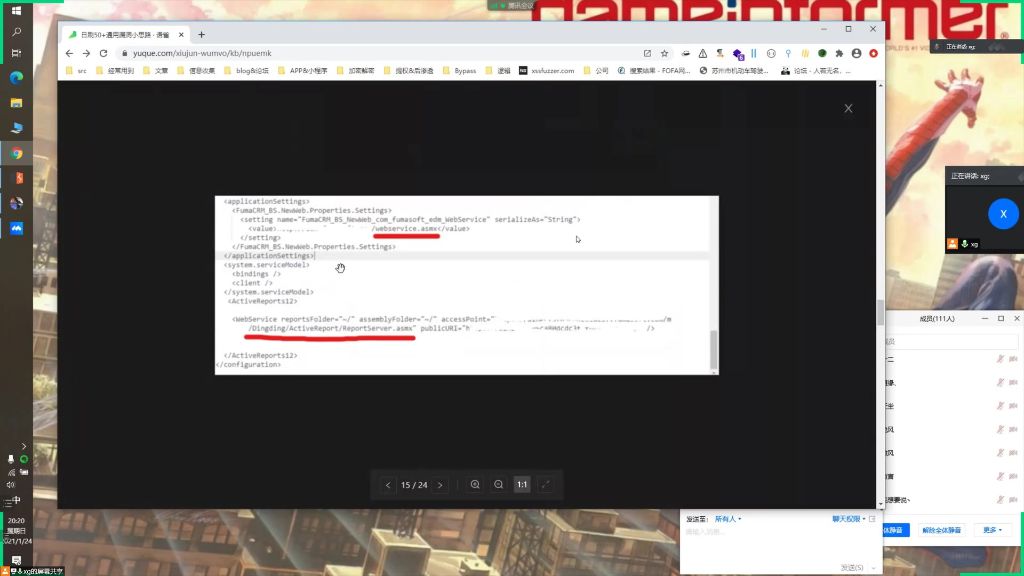1024x576 pixels.
Task: Open the APP&小程序 bookmarks folder
Action: click(302, 71)
